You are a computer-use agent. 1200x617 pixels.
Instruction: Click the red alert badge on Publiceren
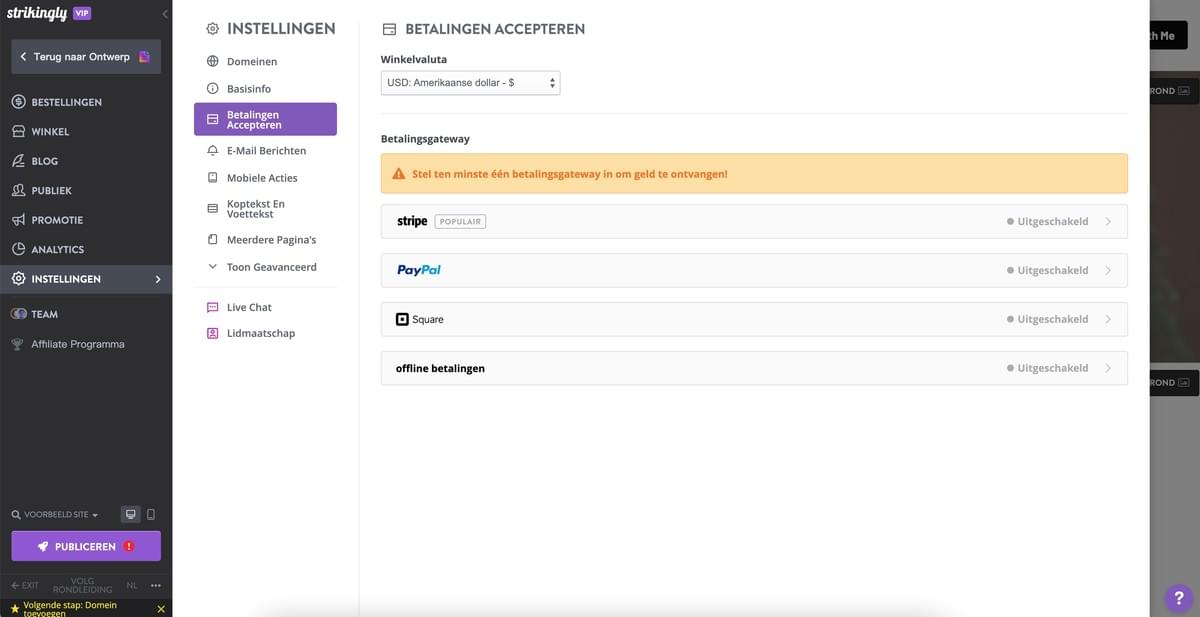pyautogui.click(x=129, y=546)
